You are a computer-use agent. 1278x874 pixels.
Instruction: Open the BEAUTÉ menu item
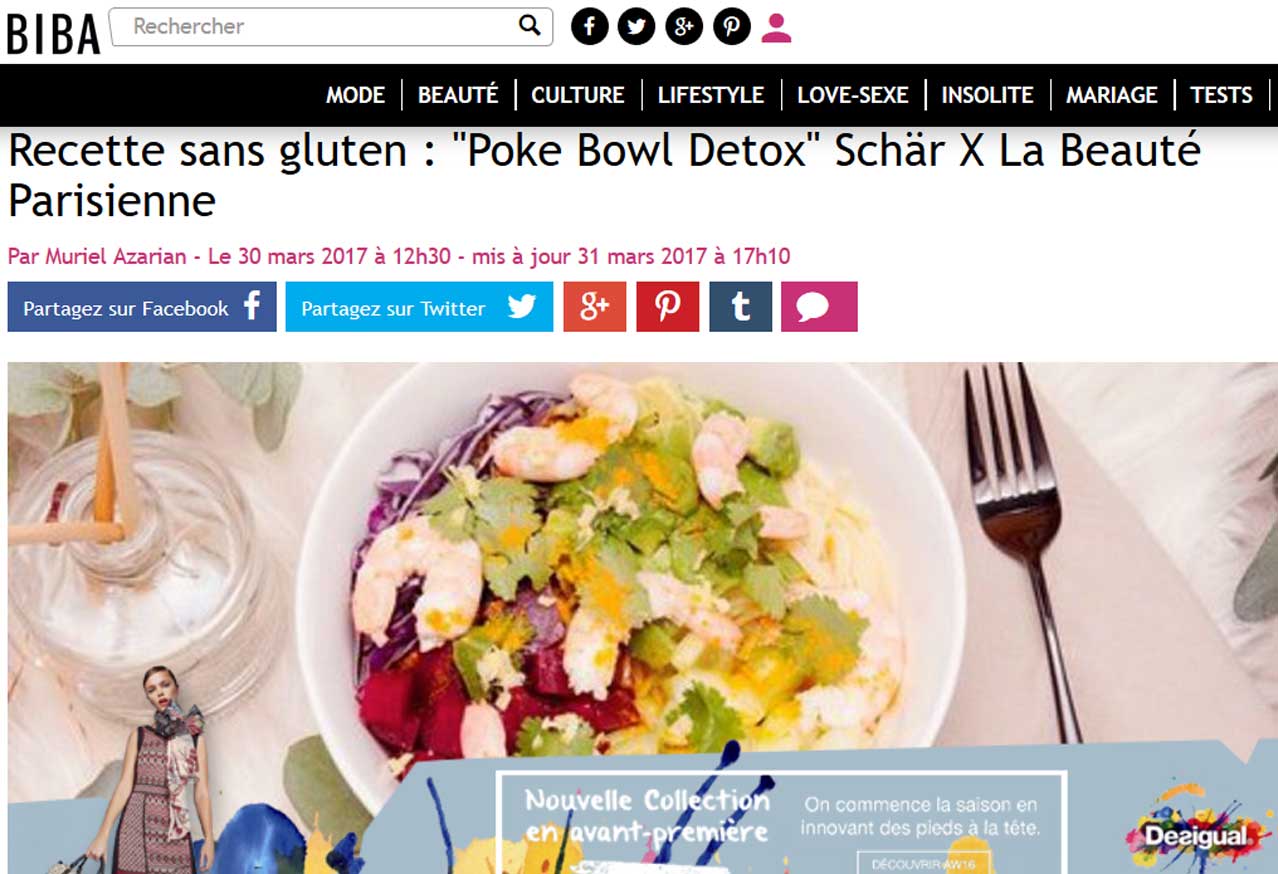458,95
